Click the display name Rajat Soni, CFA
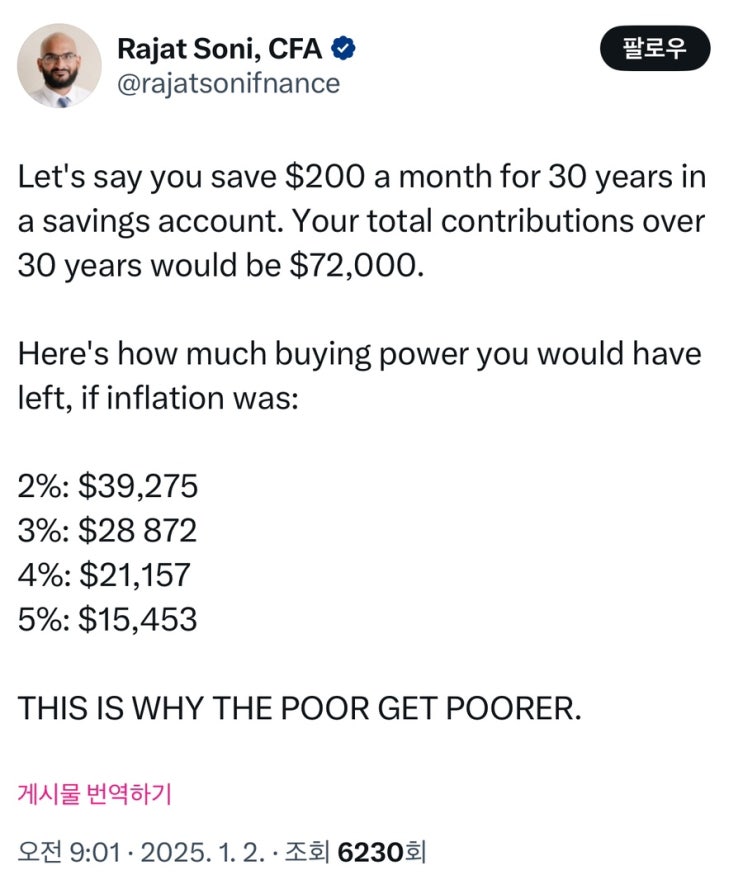 (x=219, y=47)
